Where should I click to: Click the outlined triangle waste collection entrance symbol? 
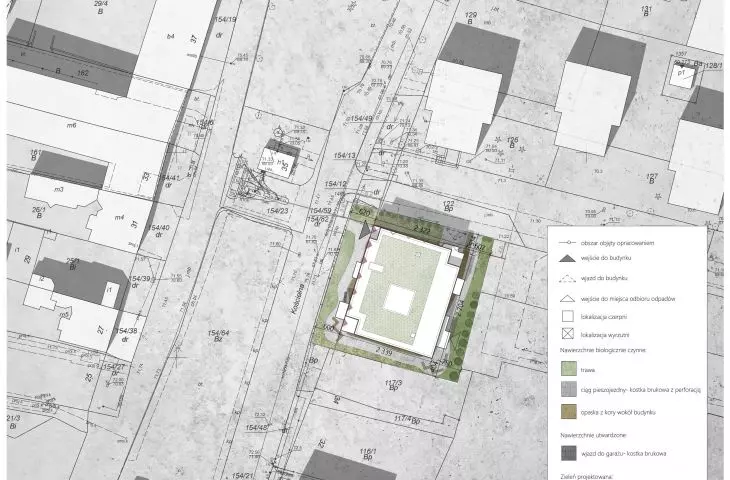point(567,299)
